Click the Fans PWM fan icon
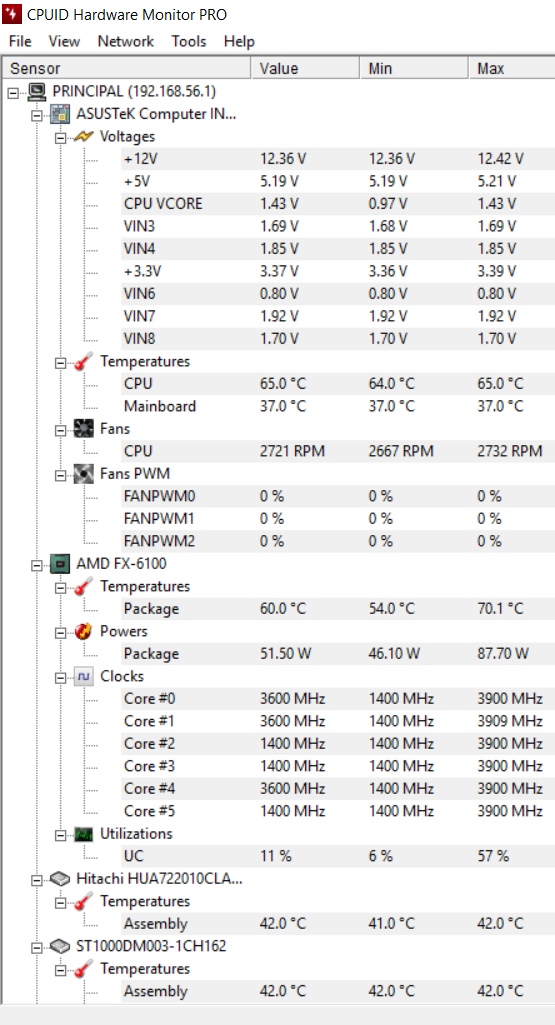The image size is (555, 1025). (84, 473)
